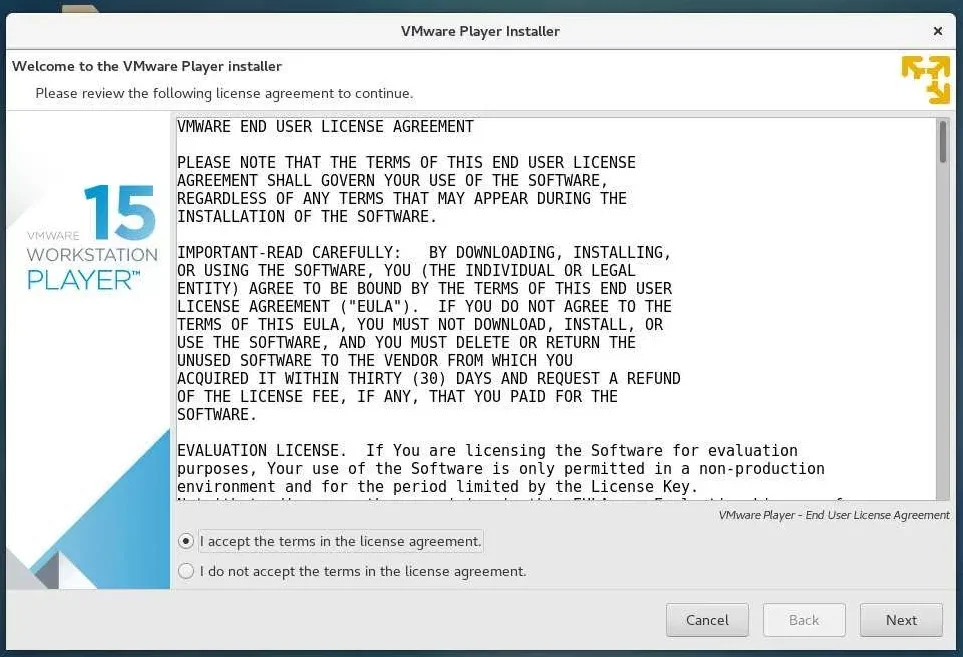The image size is (963, 657).
Task: Click the Cancel button
Action: click(707, 620)
